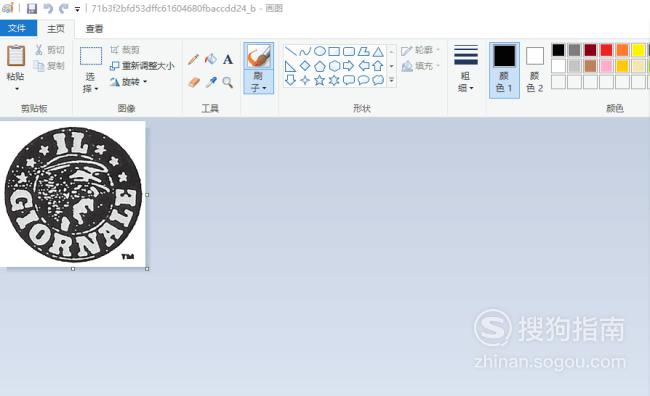Click the Cut scissors button
The image size is (650, 396).
click(49, 50)
